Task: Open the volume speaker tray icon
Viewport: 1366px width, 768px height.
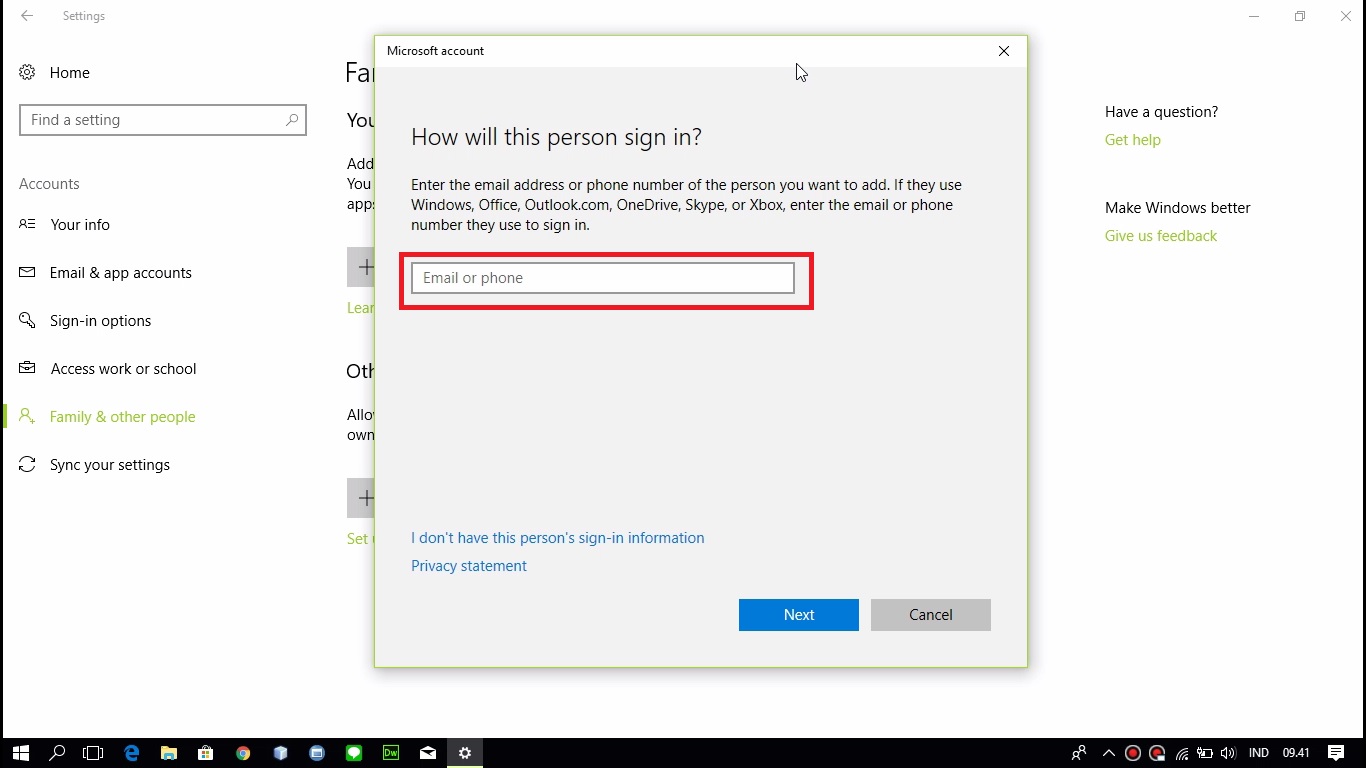Action: coord(1228,753)
